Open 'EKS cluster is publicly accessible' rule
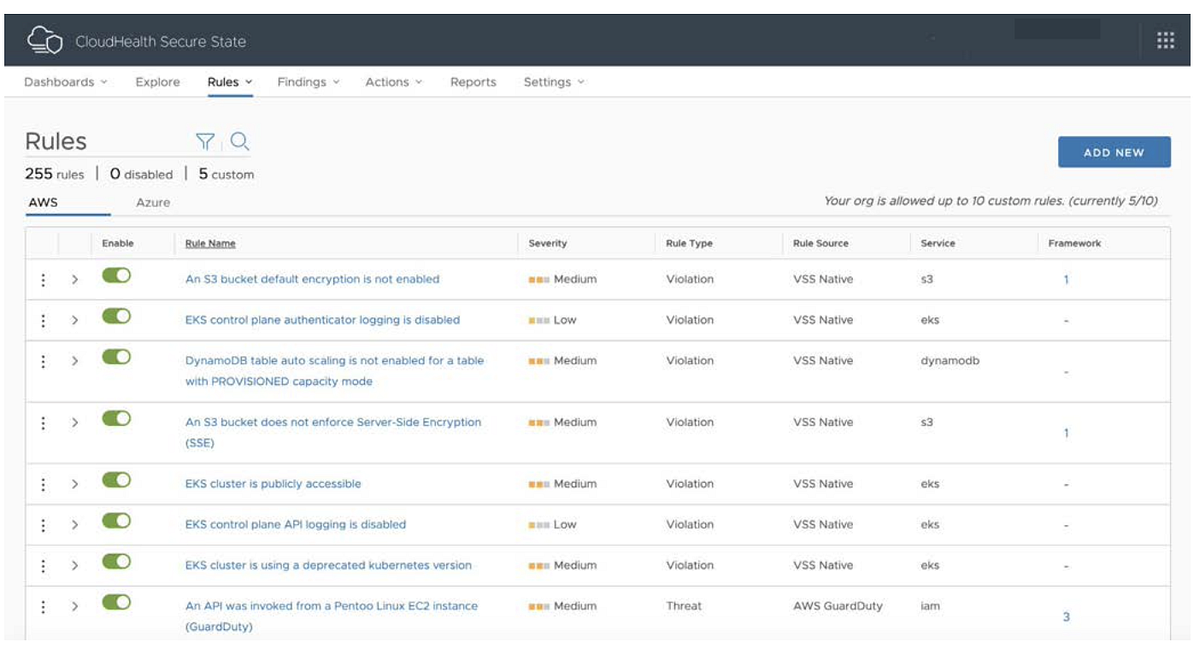Screen dimensions: 1200x655 (x=273, y=484)
